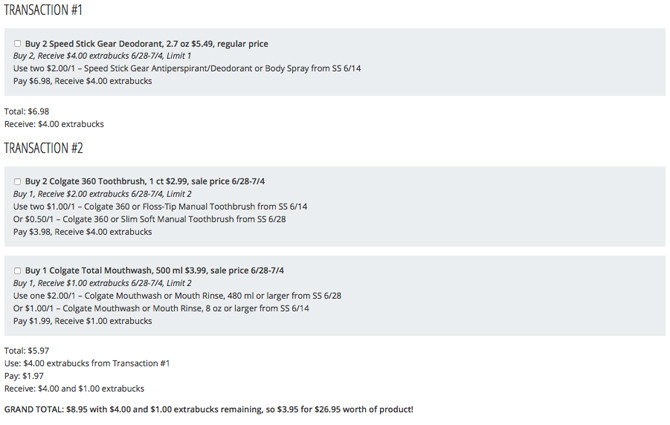670x425 pixels.
Task: Click 'Pay $6.98, Receive $4.00 extrabucks' text
Action: (x=82, y=81)
